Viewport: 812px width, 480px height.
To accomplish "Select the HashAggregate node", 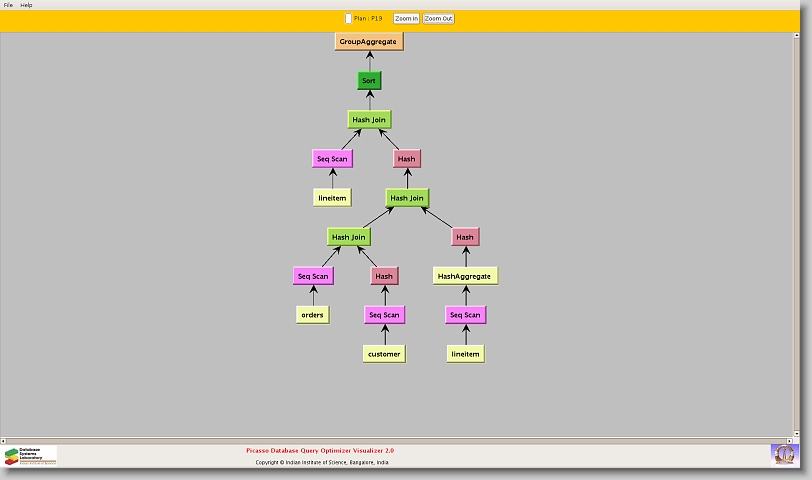I will [465, 276].
